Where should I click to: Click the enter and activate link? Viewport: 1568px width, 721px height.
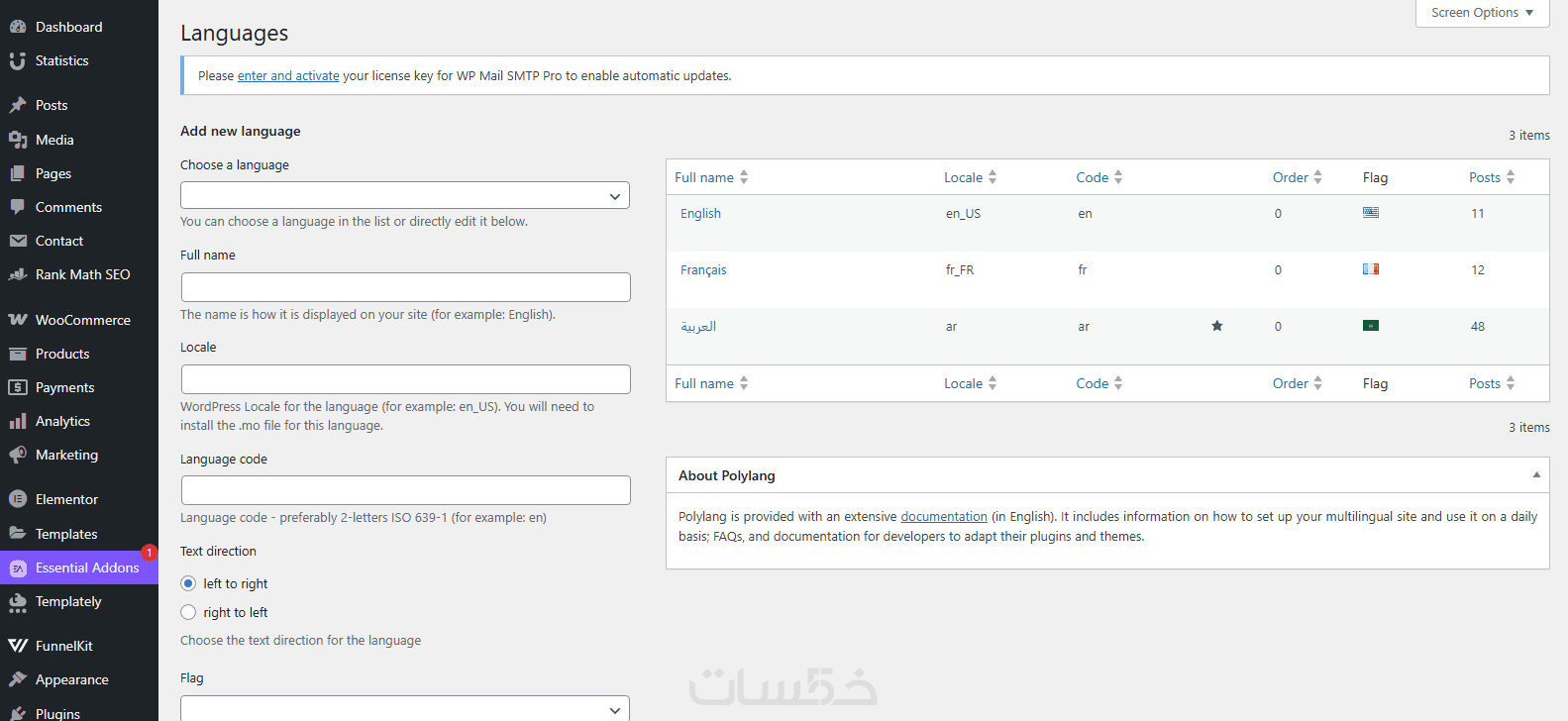(x=288, y=76)
